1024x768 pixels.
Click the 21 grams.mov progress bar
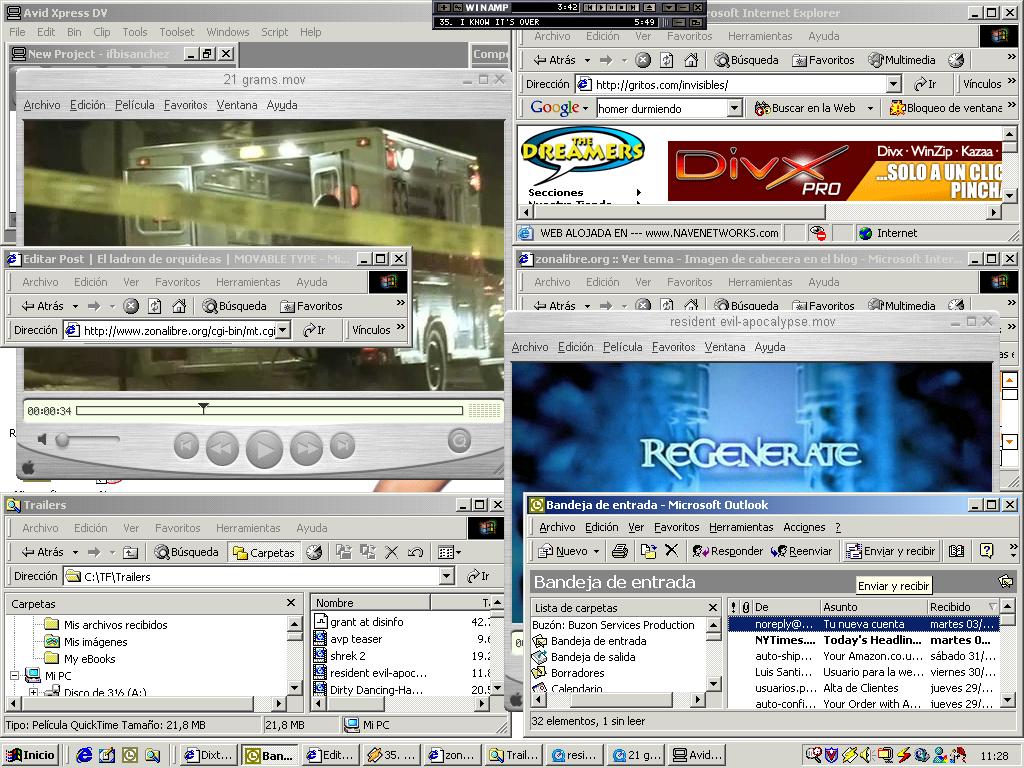(270, 411)
